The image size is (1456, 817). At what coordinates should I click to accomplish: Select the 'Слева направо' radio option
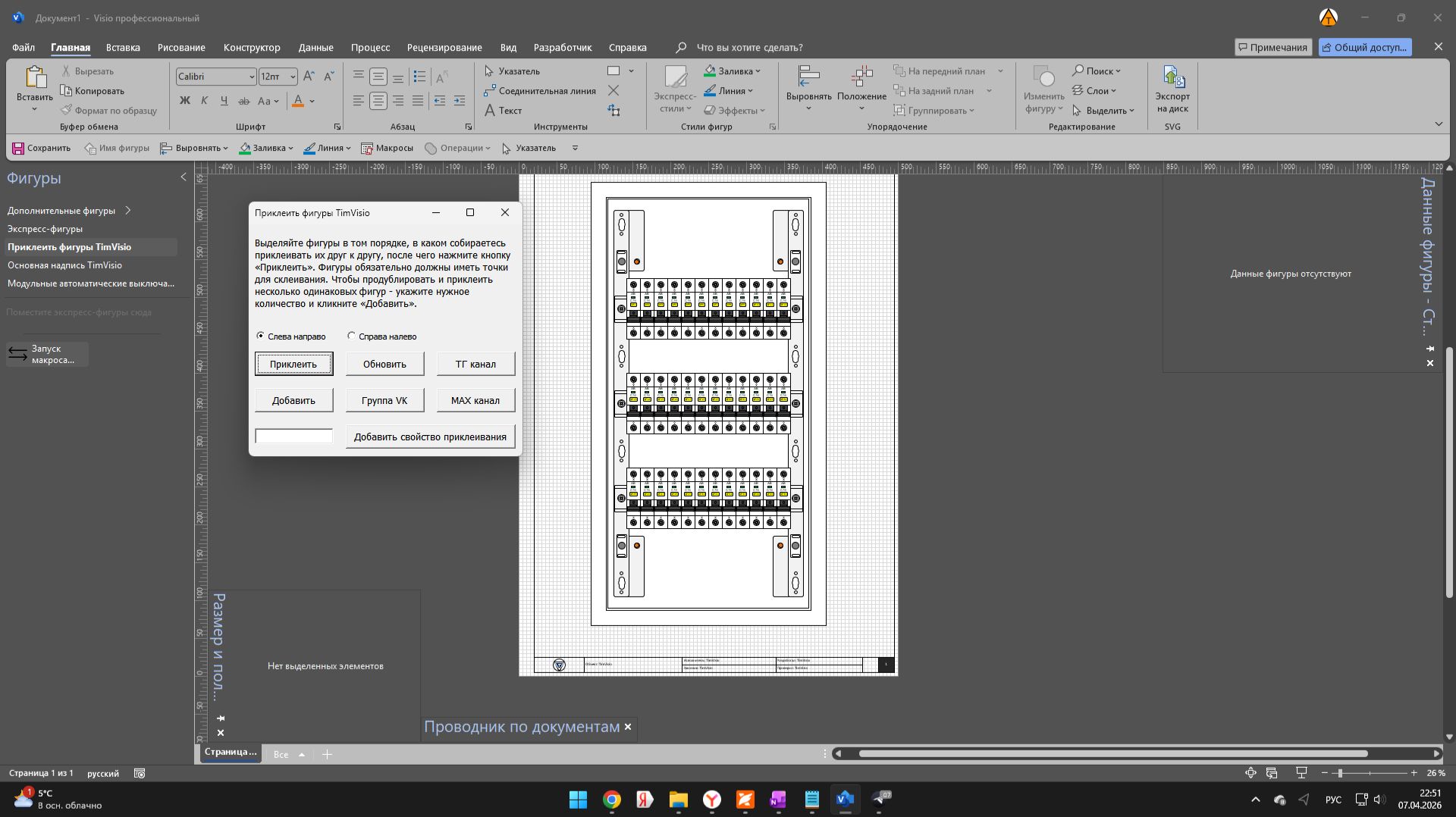(261, 336)
